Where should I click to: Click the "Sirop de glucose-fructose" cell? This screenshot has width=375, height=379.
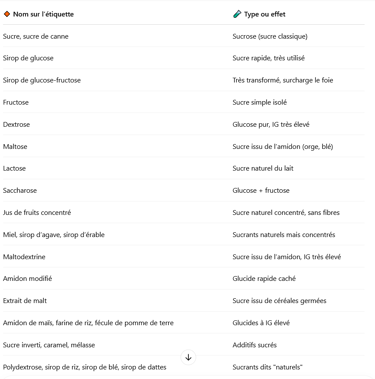click(42, 80)
